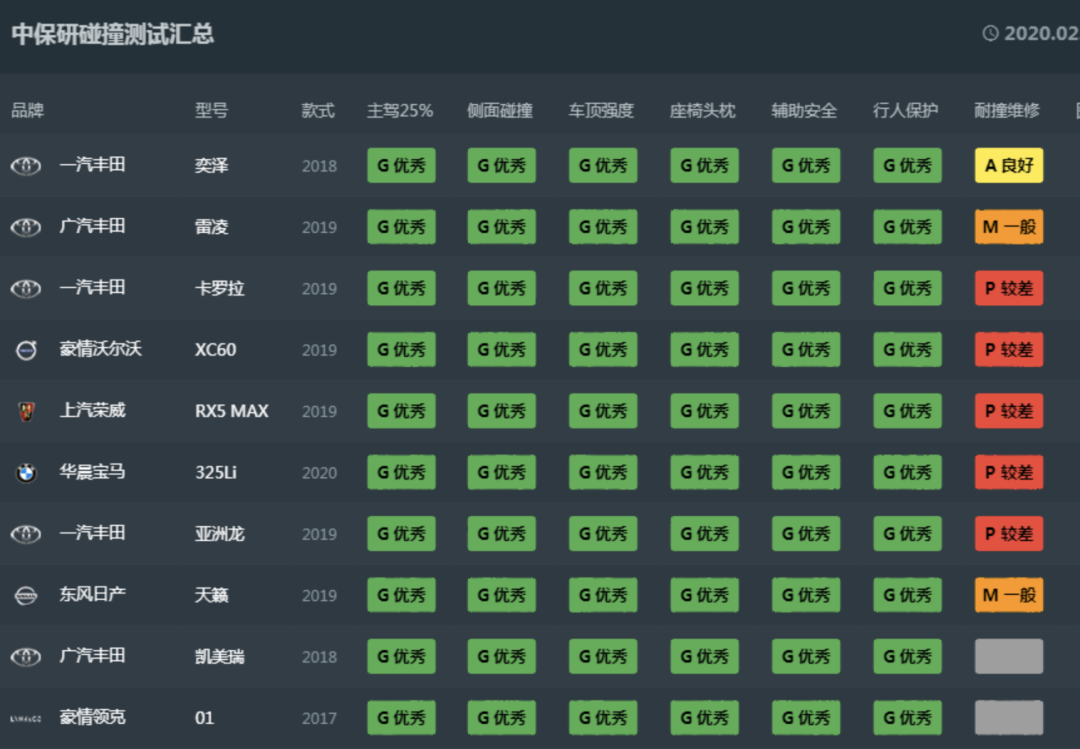Select the 座椅头枕 column header
The image size is (1080, 749).
(703, 110)
